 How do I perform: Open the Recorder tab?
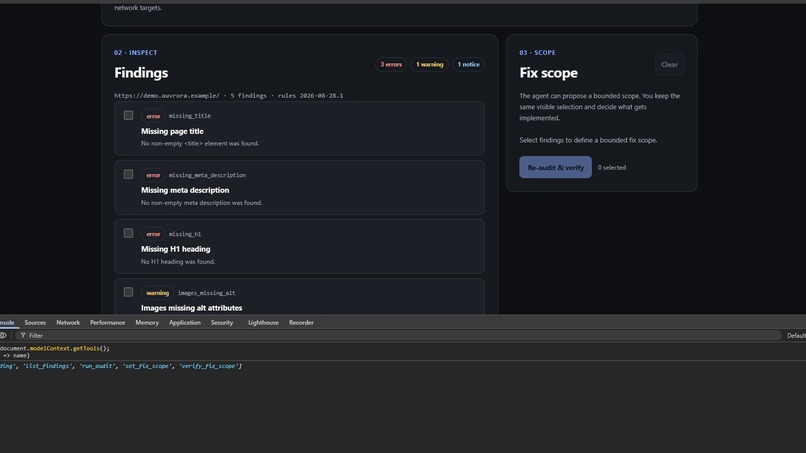coord(301,323)
